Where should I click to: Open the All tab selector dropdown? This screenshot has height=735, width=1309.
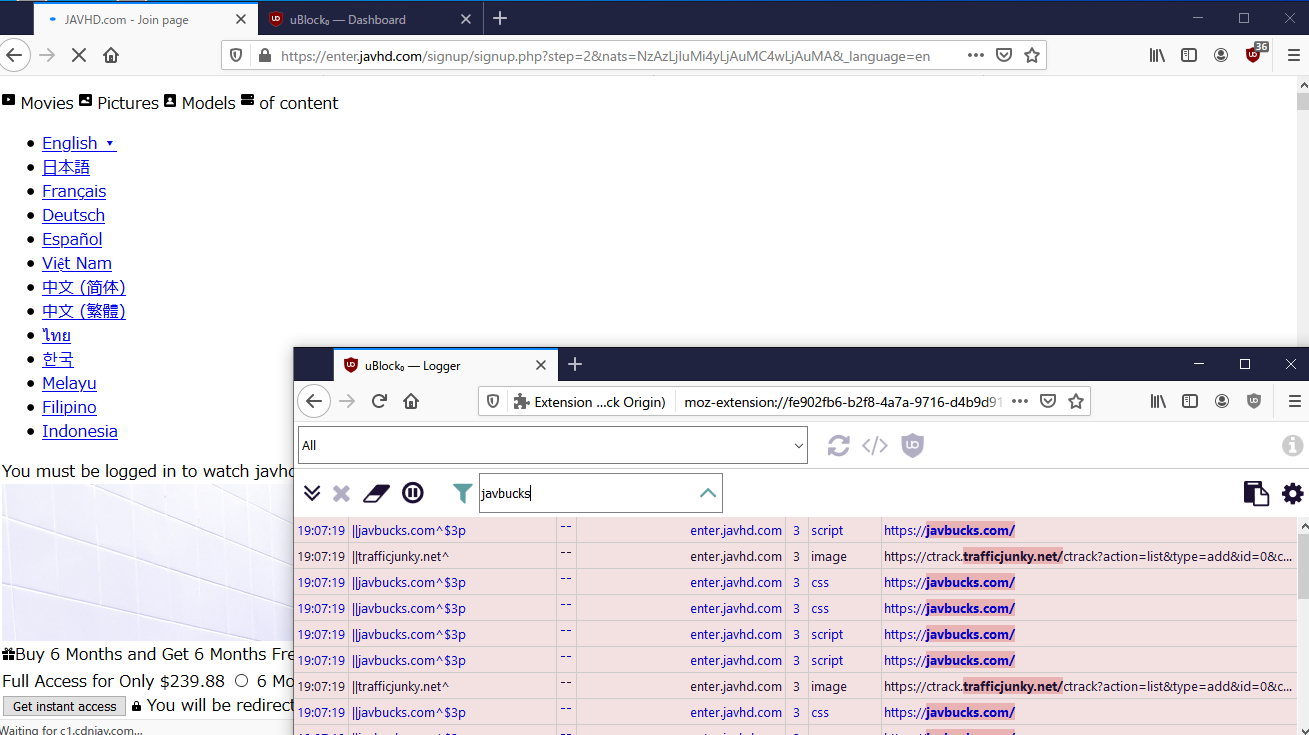[552, 445]
